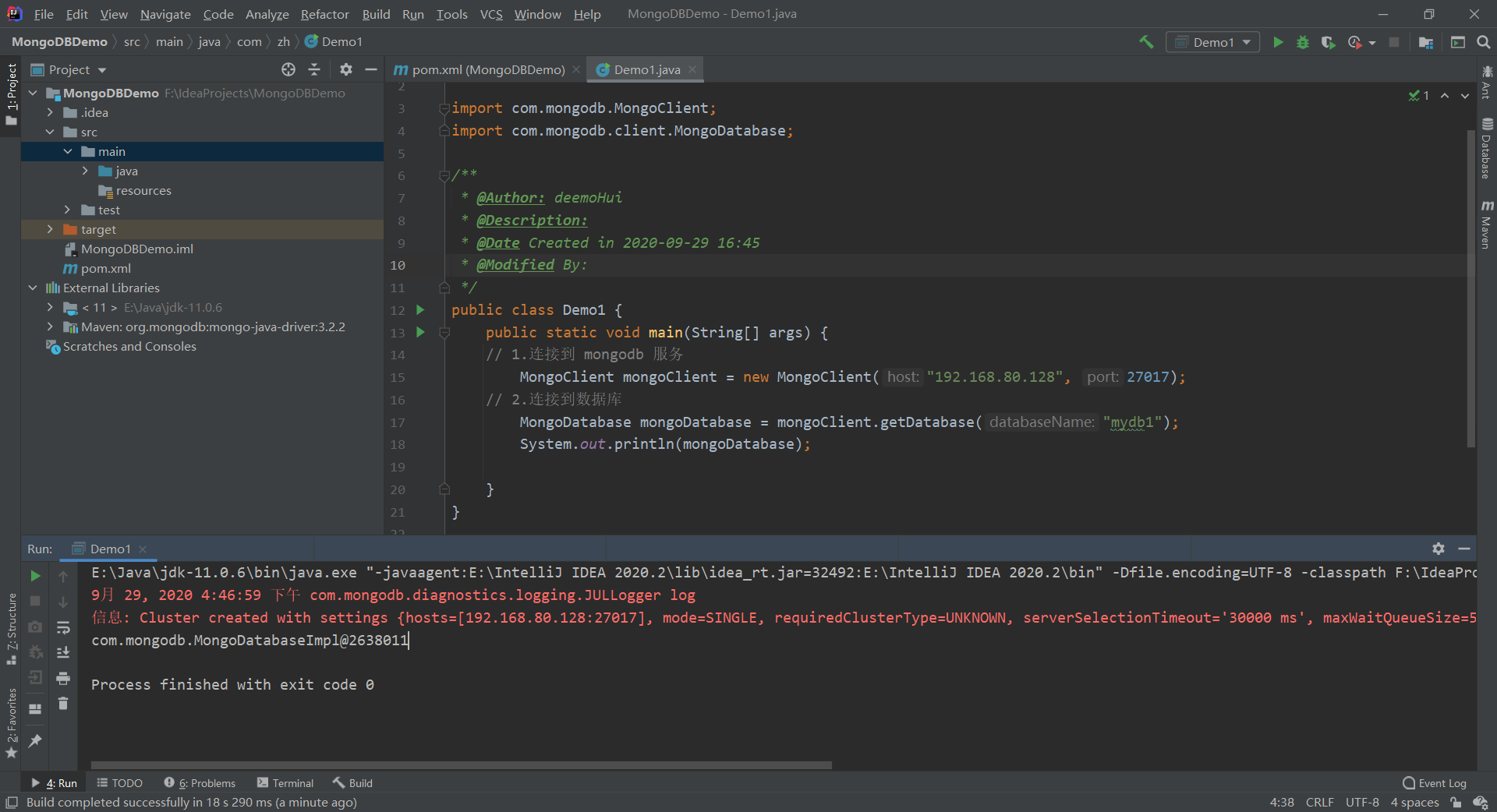Collapse the main folder
The image size is (1497, 812).
[68, 151]
